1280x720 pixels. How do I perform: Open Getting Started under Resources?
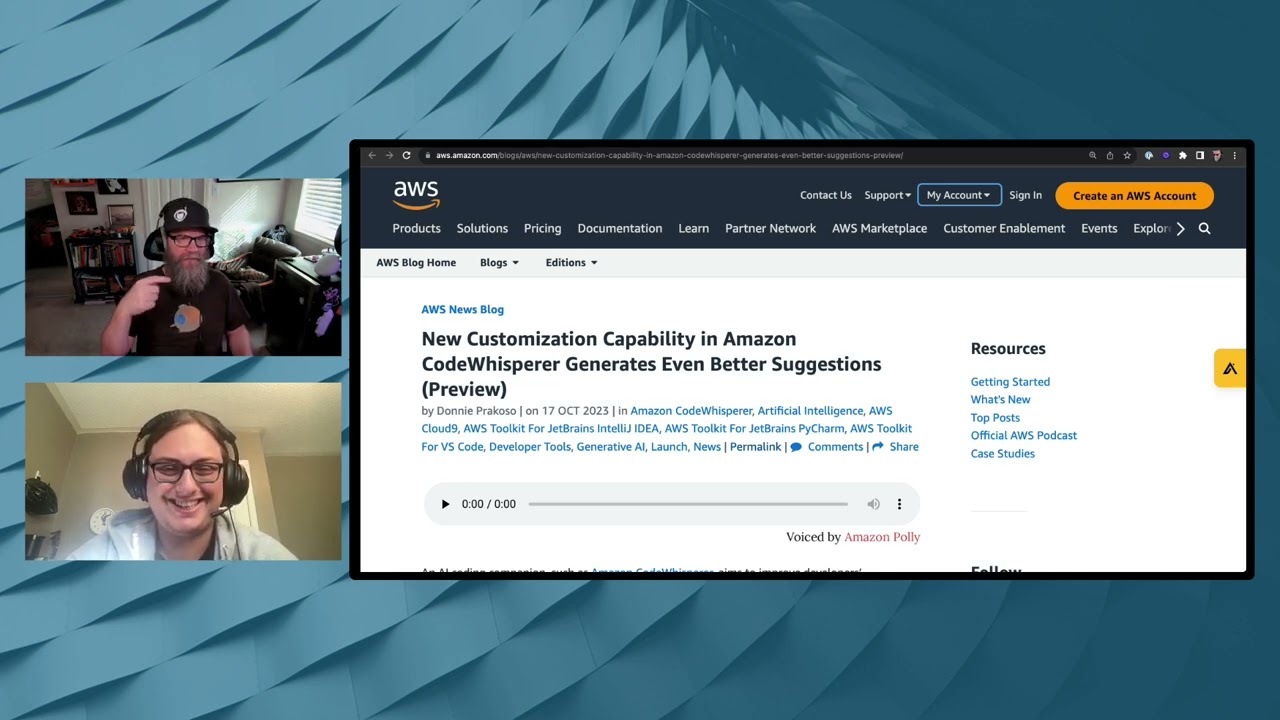(1010, 382)
